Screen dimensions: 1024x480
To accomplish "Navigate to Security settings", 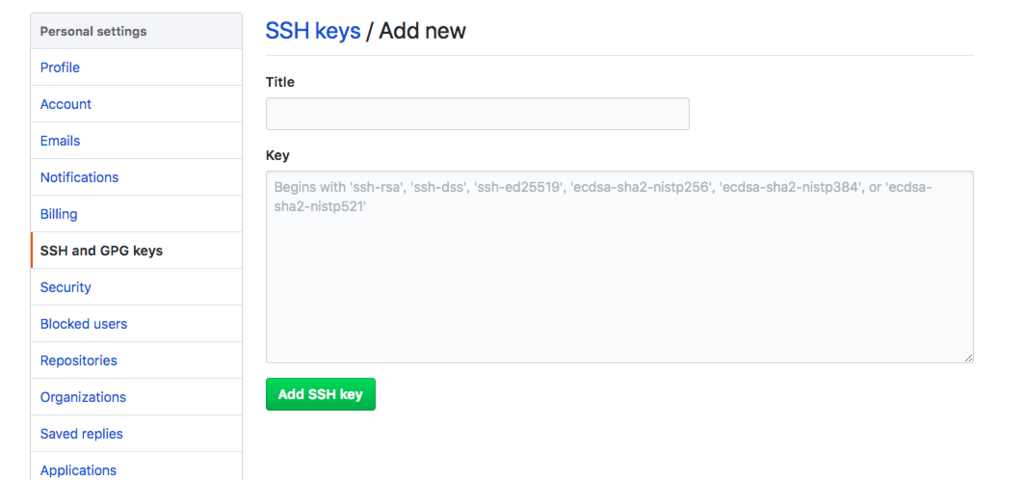I will (x=66, y=287).
